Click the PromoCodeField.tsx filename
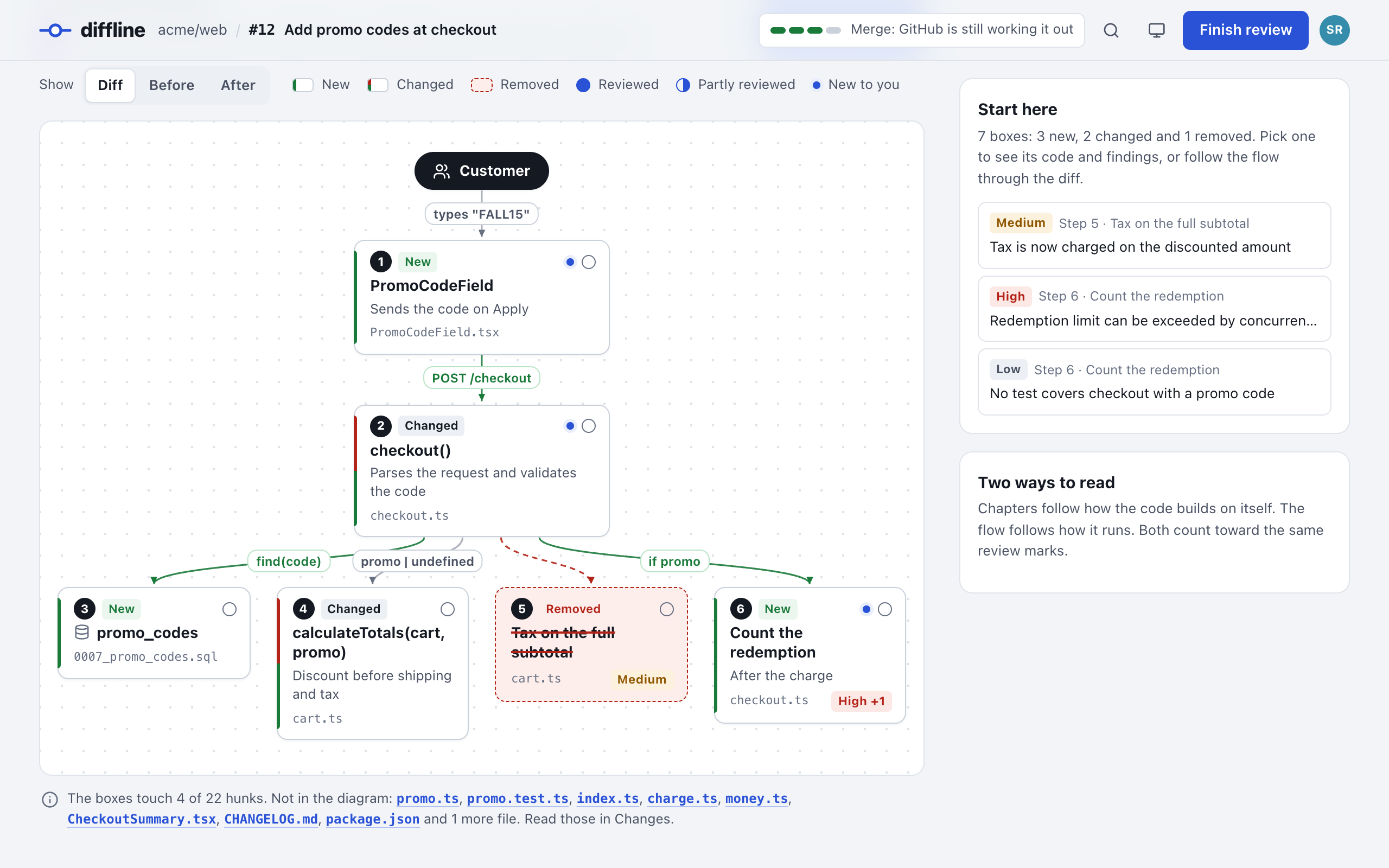 pos(435,333)
